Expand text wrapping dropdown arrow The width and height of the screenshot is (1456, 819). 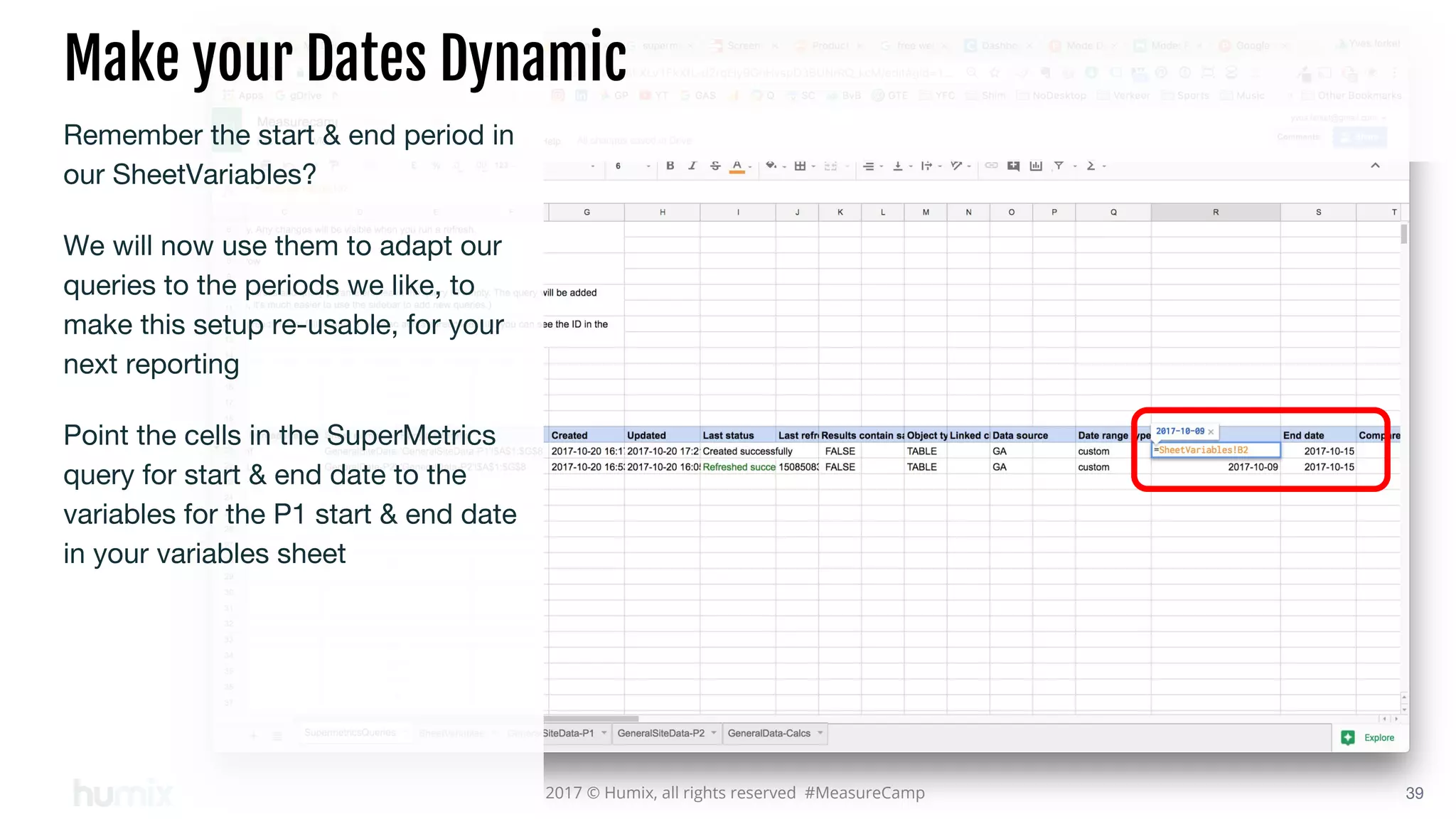[940, 167]
